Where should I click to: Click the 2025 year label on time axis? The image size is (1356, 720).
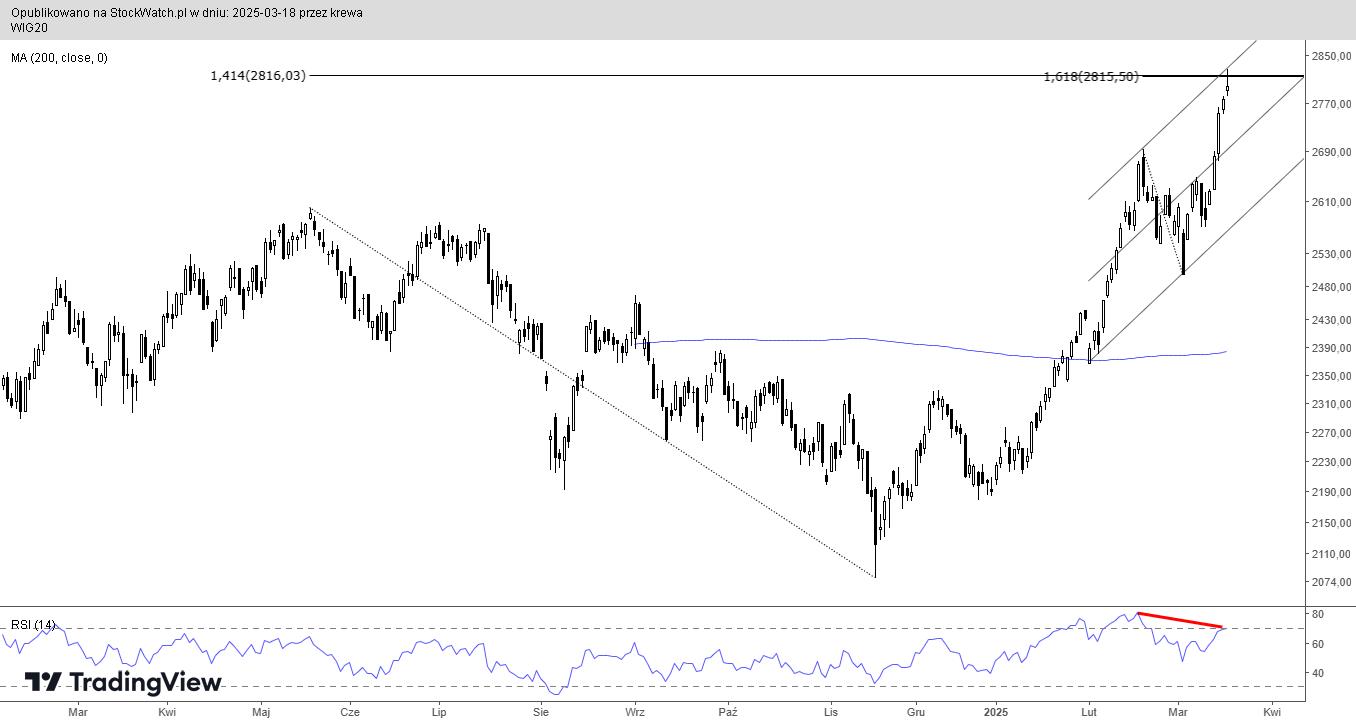pyautogui.click(x=995, y=712)
